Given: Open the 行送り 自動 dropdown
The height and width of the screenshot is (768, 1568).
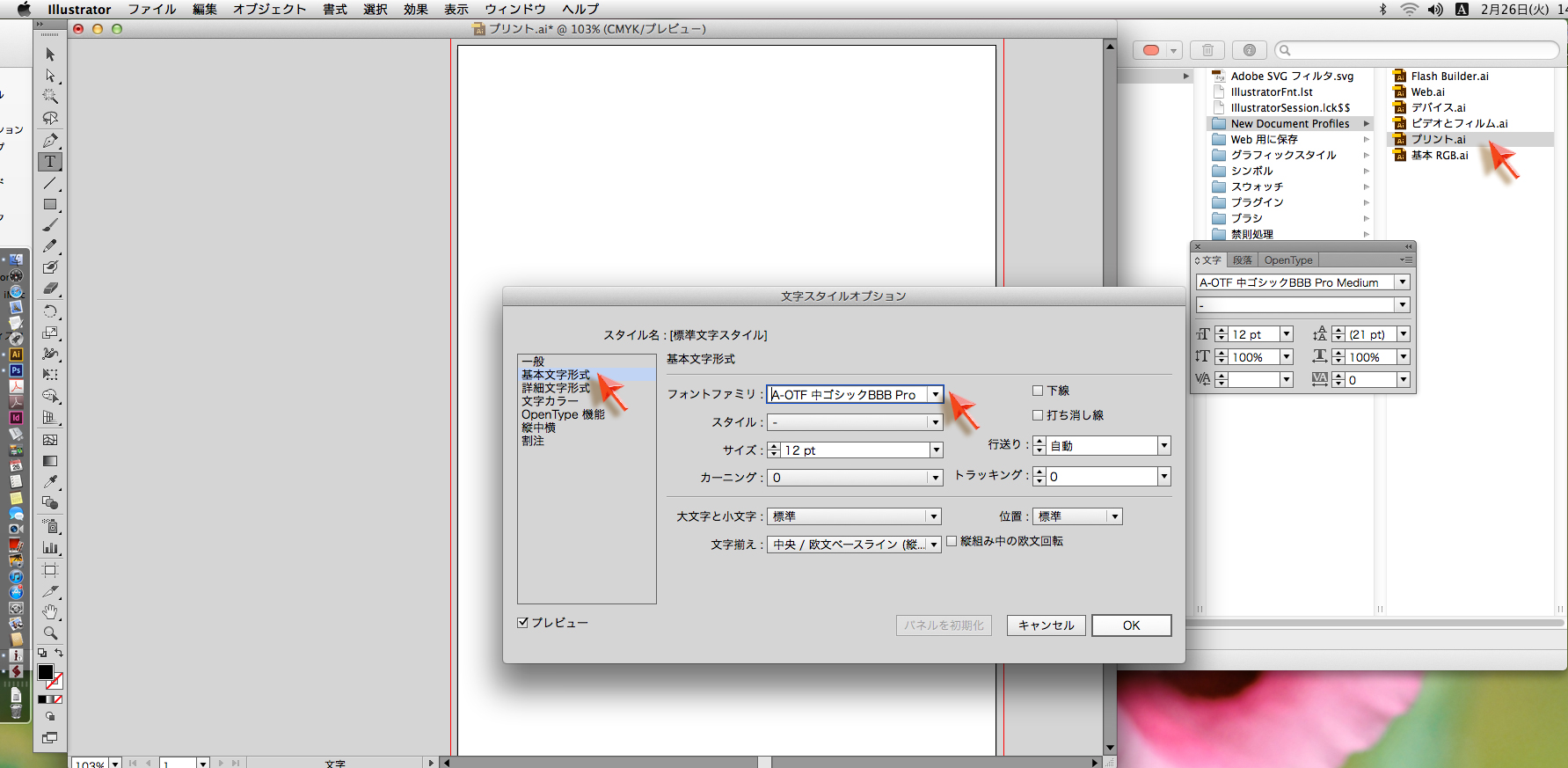Looking at the screenshot, I should (1163, 446).
